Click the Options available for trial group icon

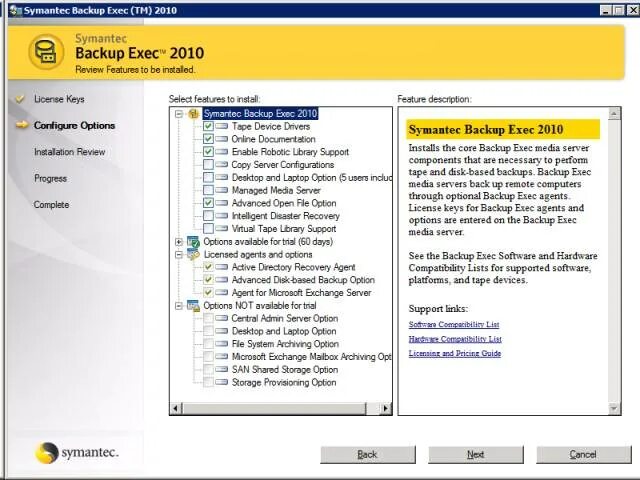(x=193, y=241)
